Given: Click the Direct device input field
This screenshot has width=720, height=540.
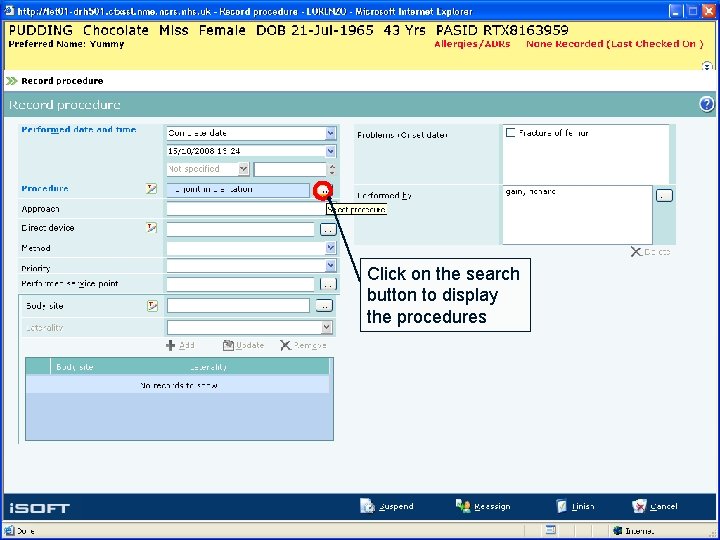Looking at the screenshot, I should click(x=241, y=229).
